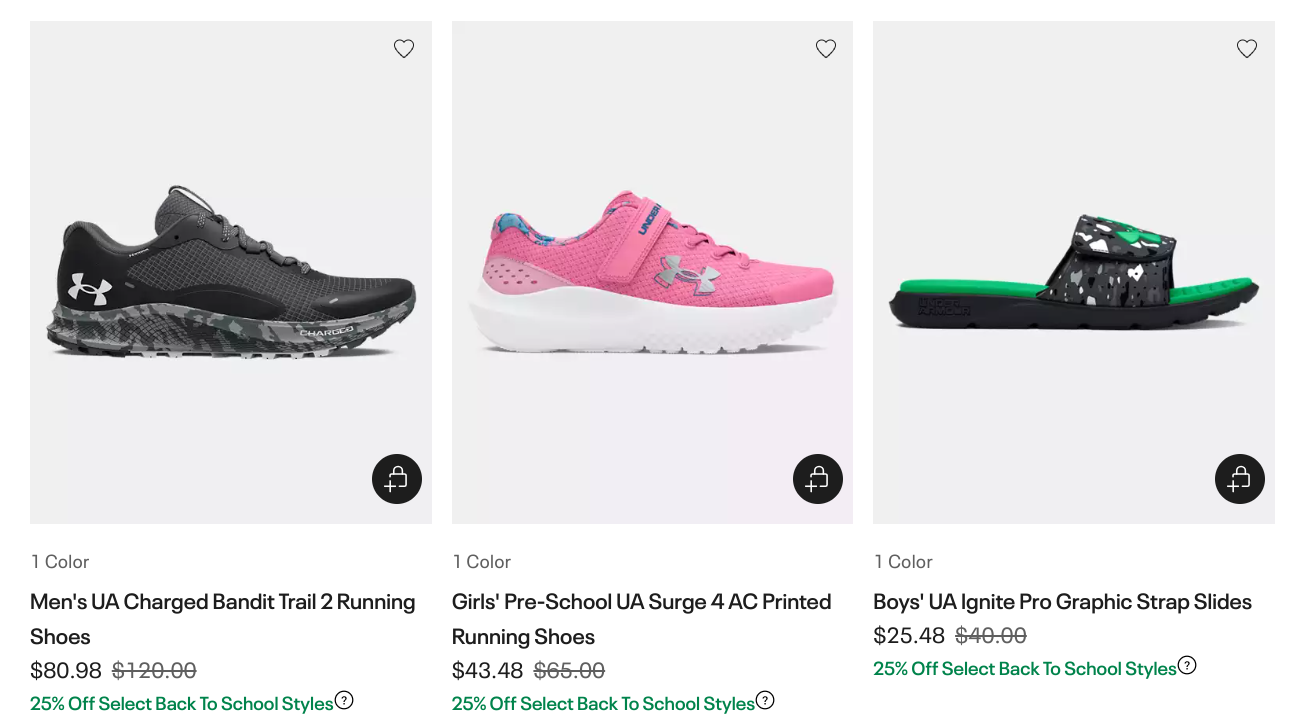Toggle heart on Boys' Ignite Pro Slides
The height and width of the screenshot is (726, 1292).
(1247, 49)
